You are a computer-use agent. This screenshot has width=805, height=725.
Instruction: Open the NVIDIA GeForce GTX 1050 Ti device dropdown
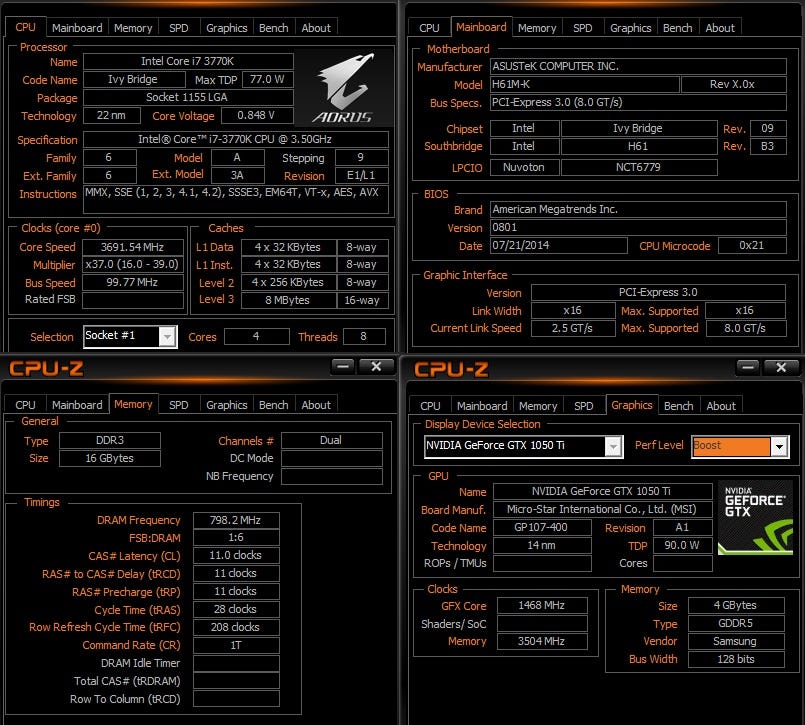click(614, 447)
